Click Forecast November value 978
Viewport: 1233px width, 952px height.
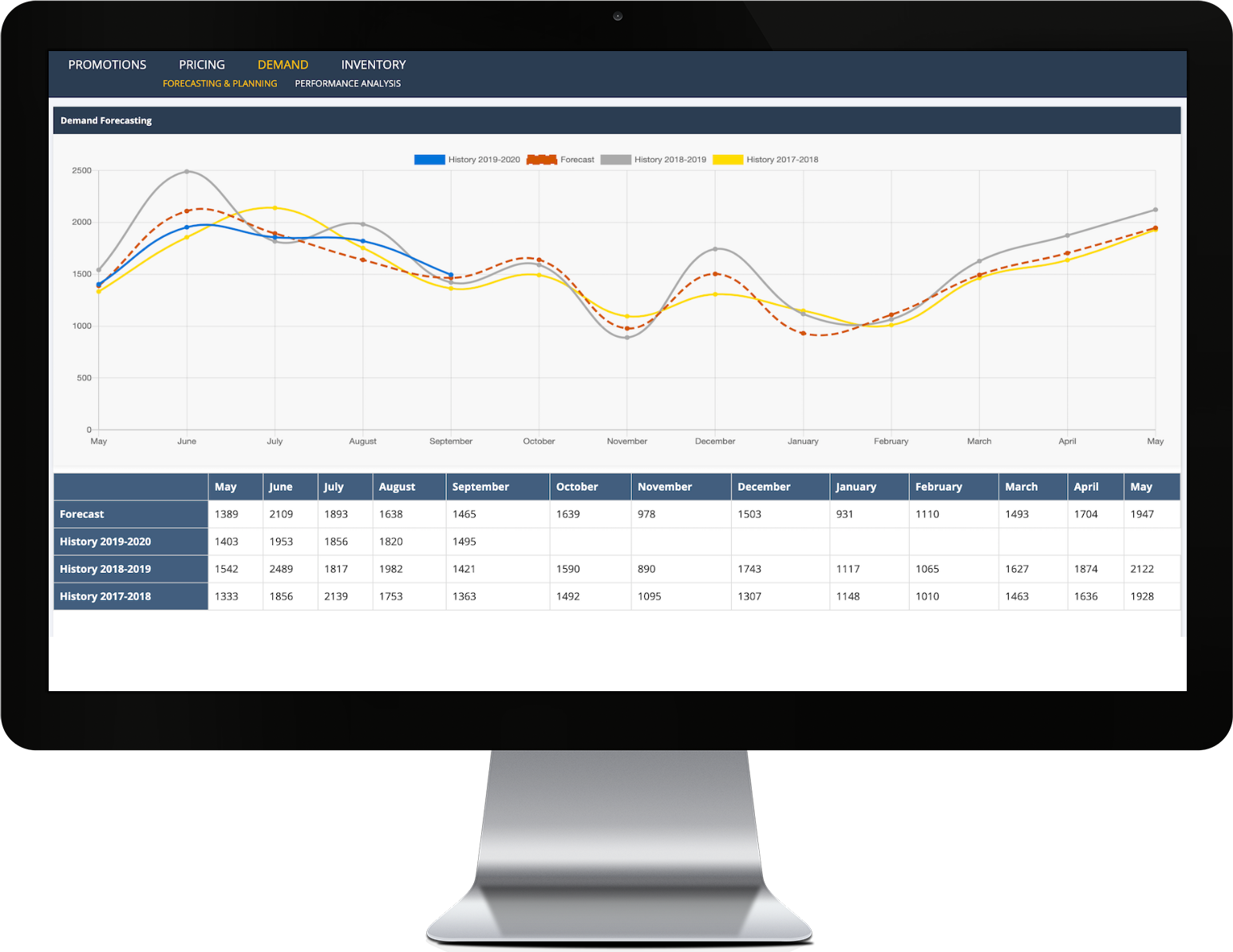pos(646,514)
